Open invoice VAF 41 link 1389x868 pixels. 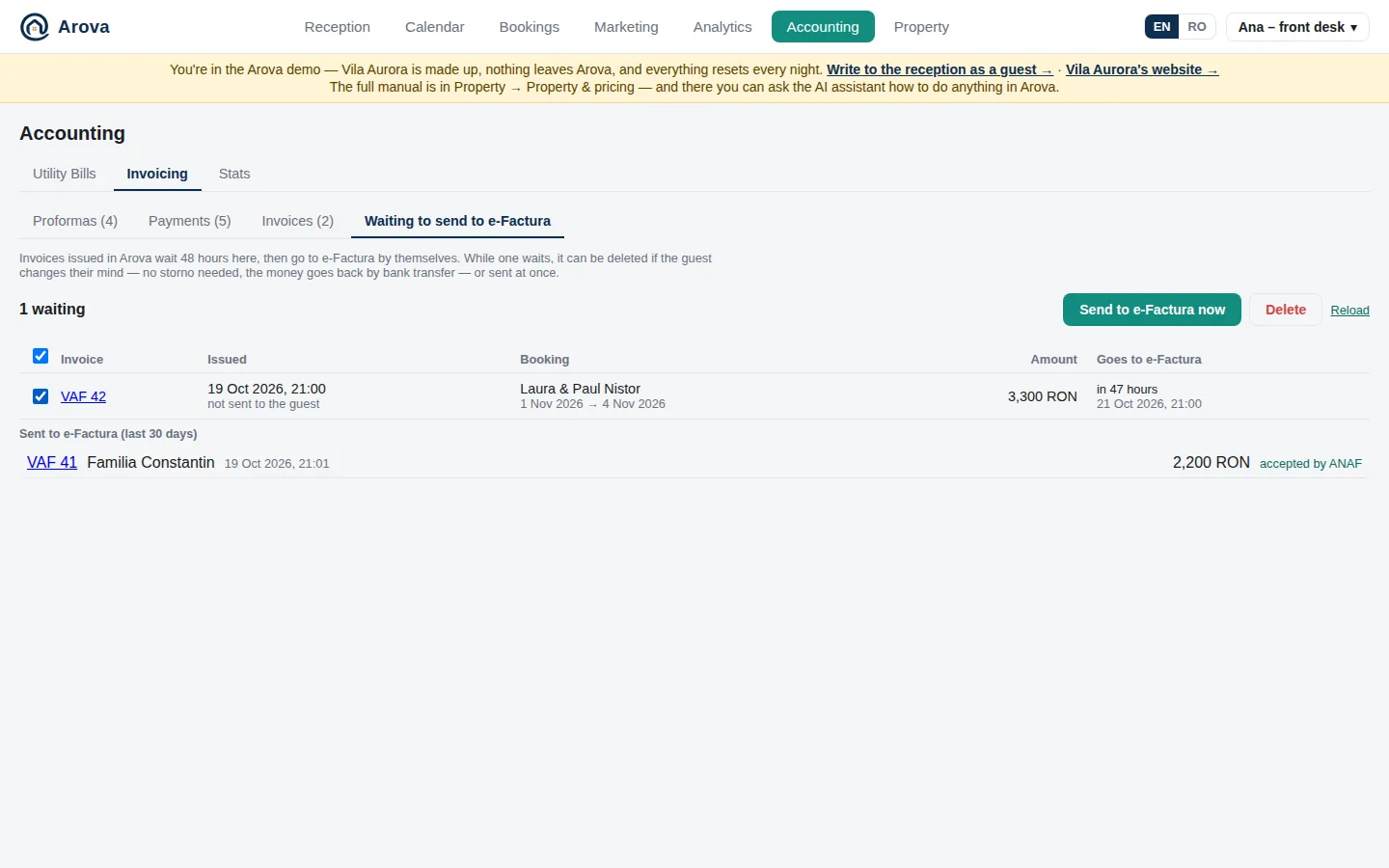(x=52, y=463)
